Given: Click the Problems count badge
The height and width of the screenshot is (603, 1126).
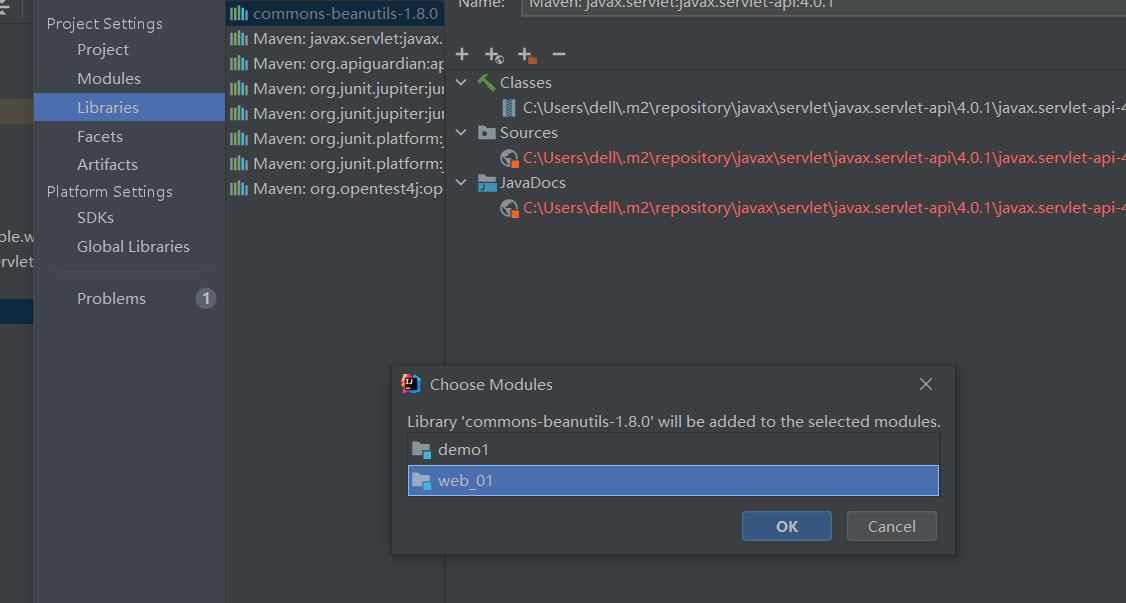Looking at the screenshot, I should tap(205, 299).
